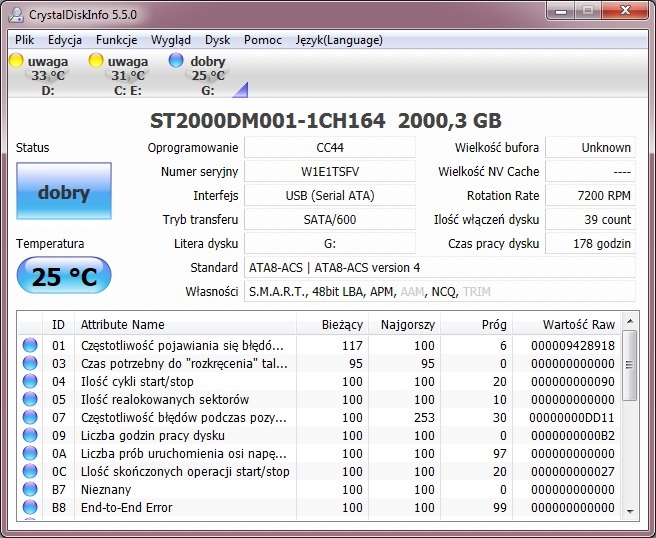Click the buffer size field 'Unknown'

click(x=590, y=147)
